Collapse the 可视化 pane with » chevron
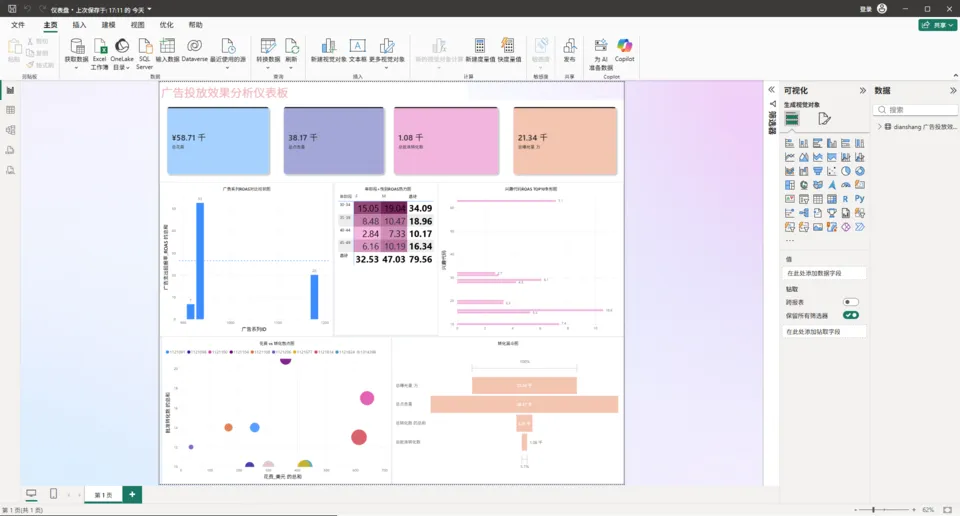Image resolution: width=960 pixels, height=516 pixels. point(863,91)
